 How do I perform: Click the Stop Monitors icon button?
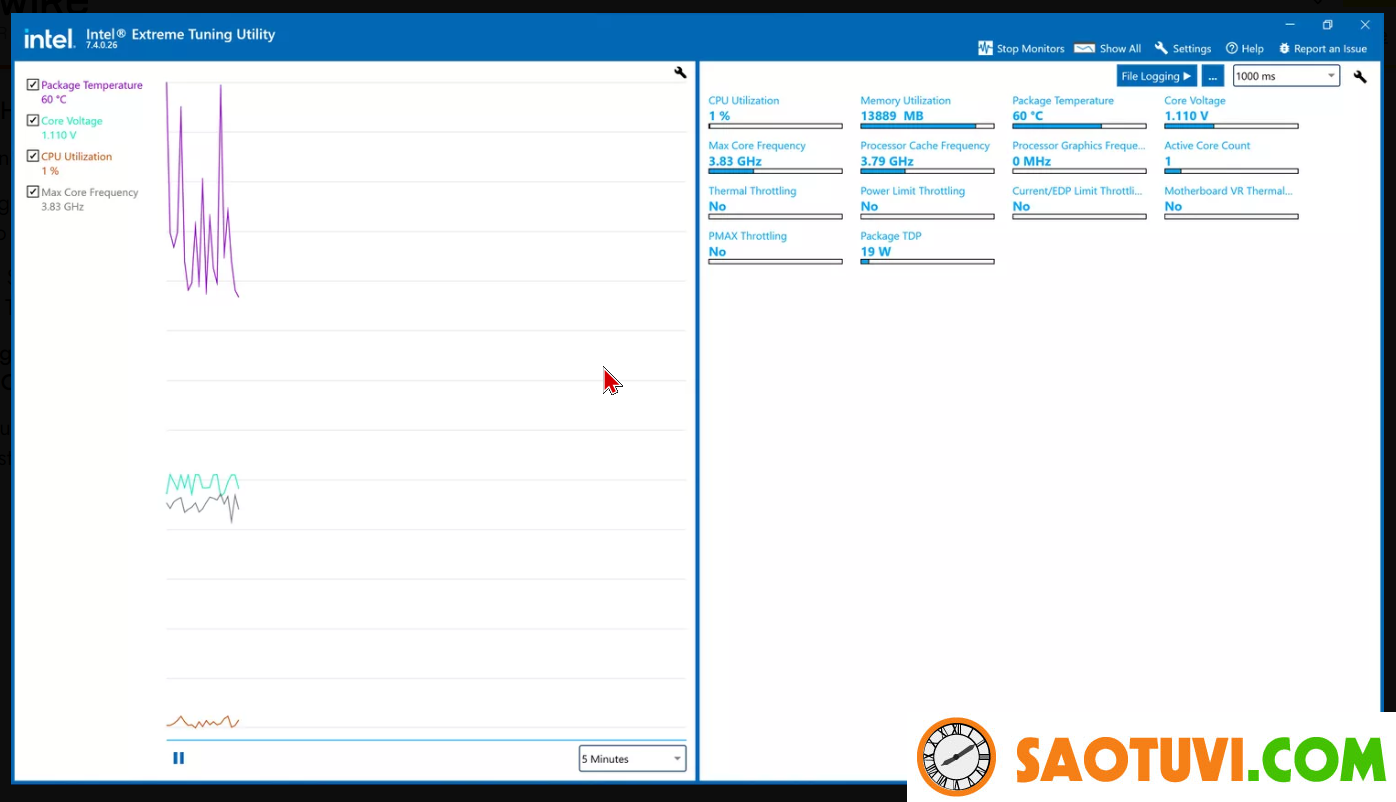[1021, 48]
